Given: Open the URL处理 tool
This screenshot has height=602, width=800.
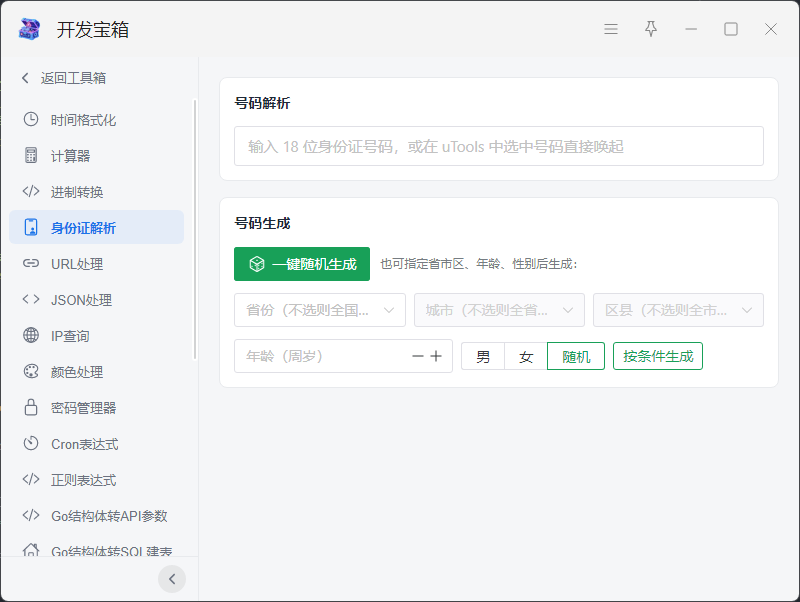Looking at the screenshot, I should [96, 264].
